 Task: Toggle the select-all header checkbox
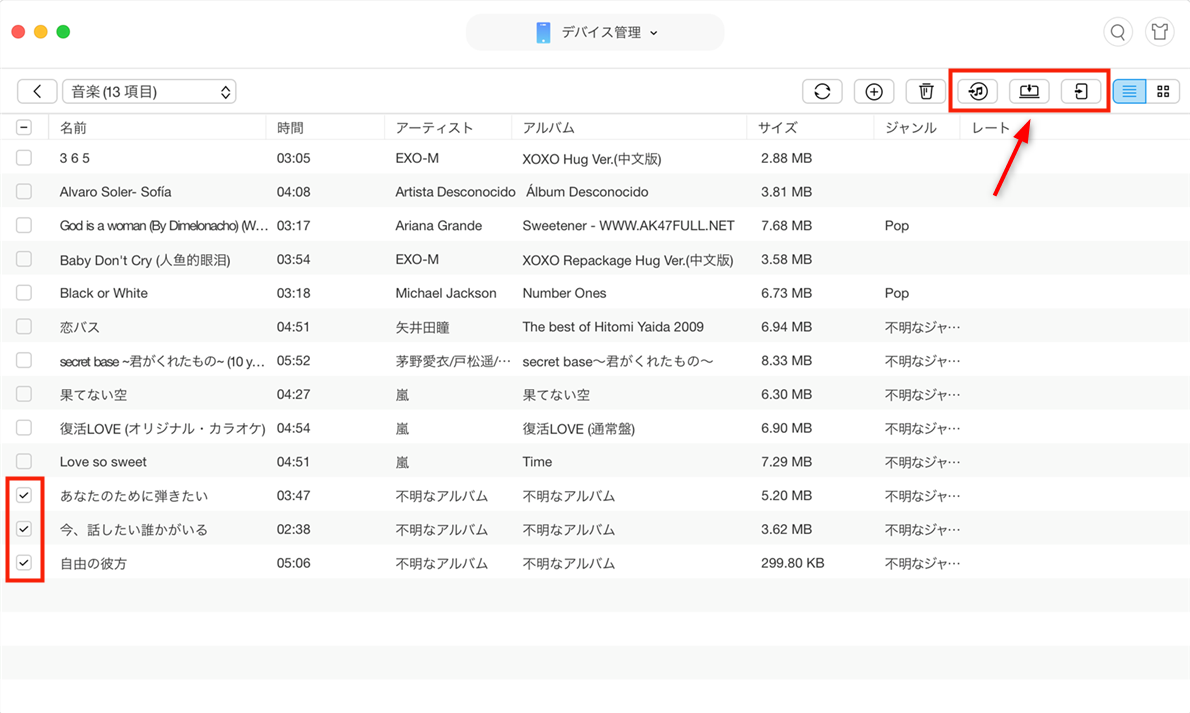(24, 128)
